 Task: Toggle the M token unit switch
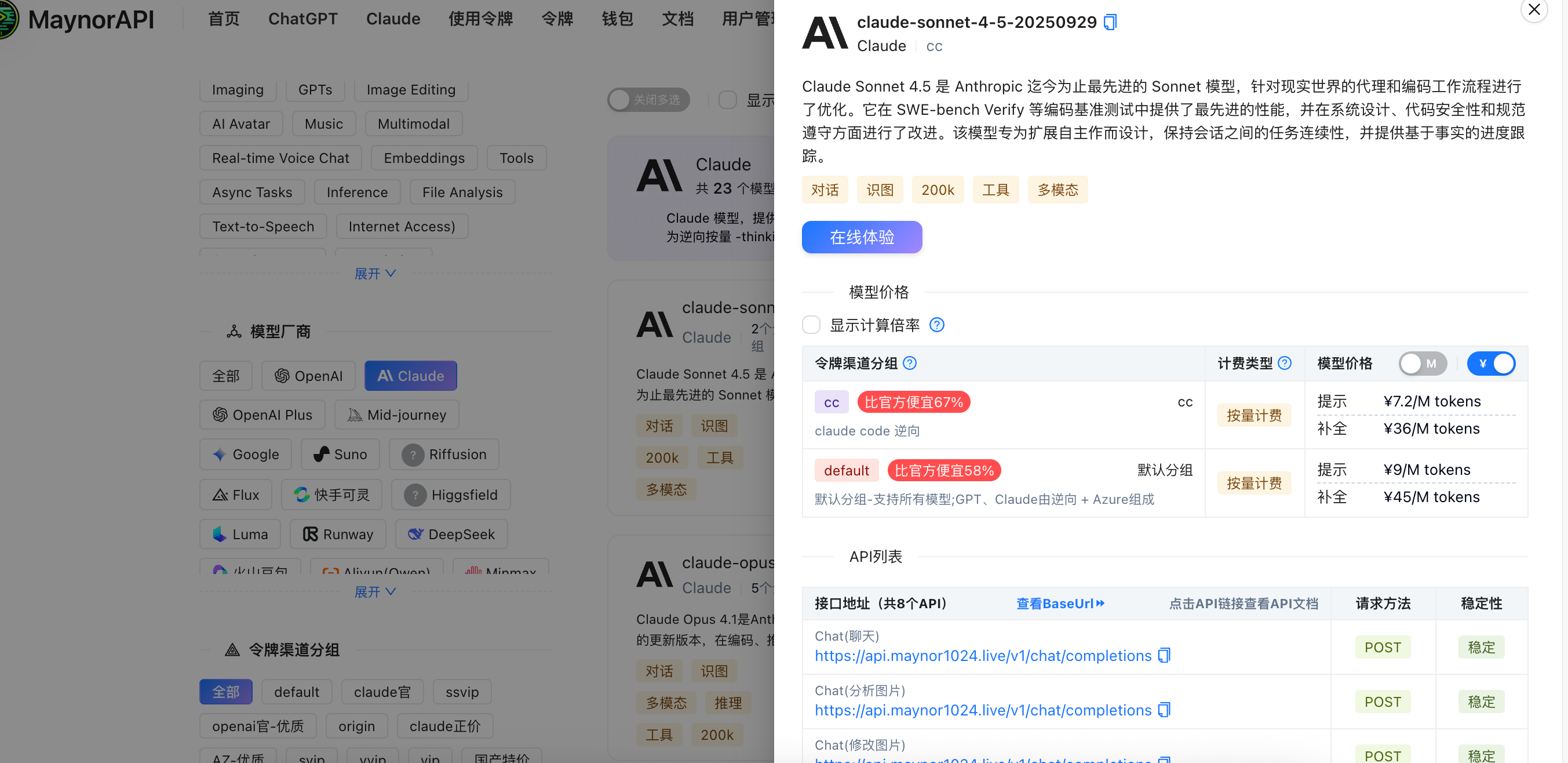pos(1422,364)
